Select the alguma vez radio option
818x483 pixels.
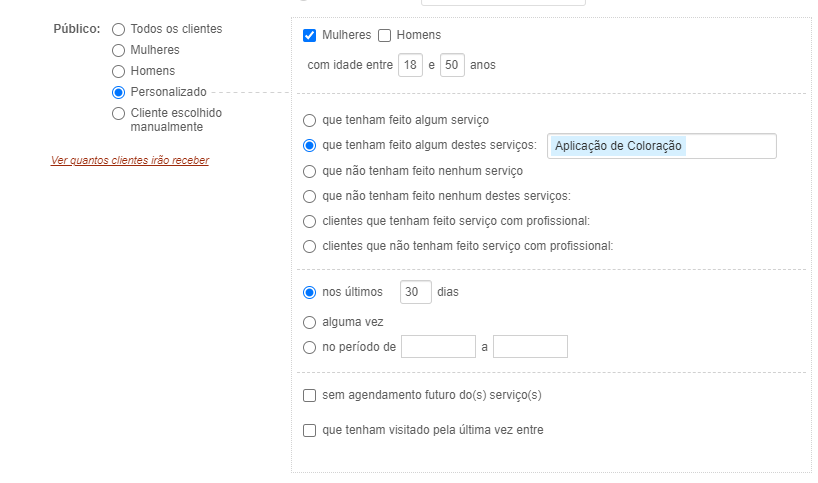pyautogui.click(x=309, y=323)
